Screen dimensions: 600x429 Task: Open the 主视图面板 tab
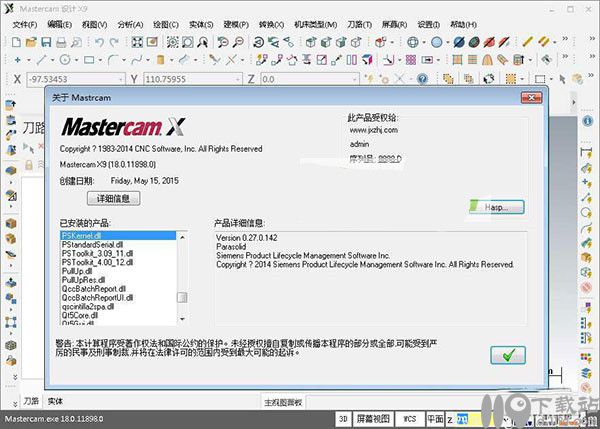click(283, 403)
